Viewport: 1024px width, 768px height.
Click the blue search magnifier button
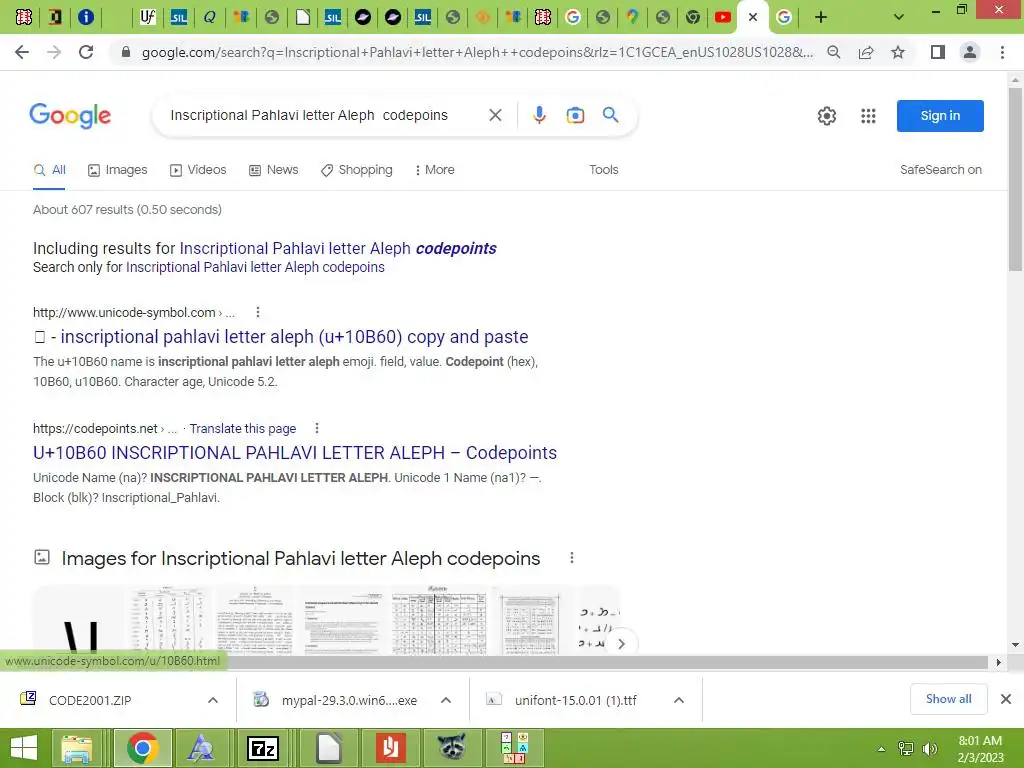tap(611, 115)
